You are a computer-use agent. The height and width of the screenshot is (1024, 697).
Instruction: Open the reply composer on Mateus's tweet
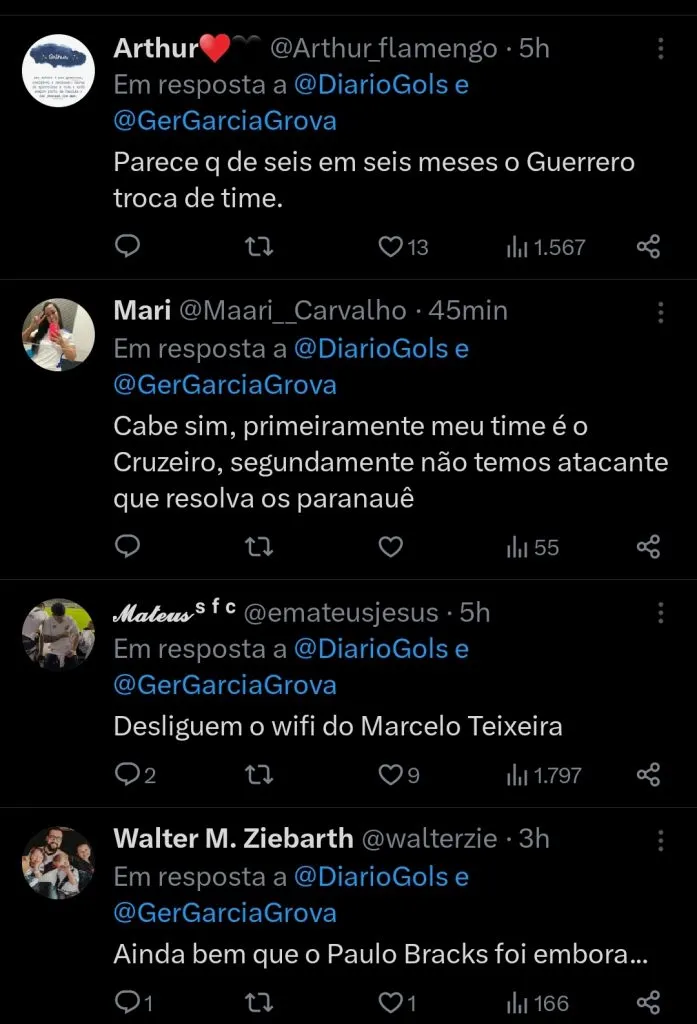tap(127, 773)
